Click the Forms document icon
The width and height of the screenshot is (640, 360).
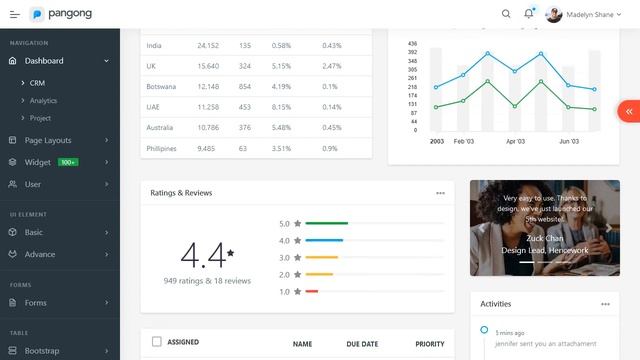tap(13, 302)
